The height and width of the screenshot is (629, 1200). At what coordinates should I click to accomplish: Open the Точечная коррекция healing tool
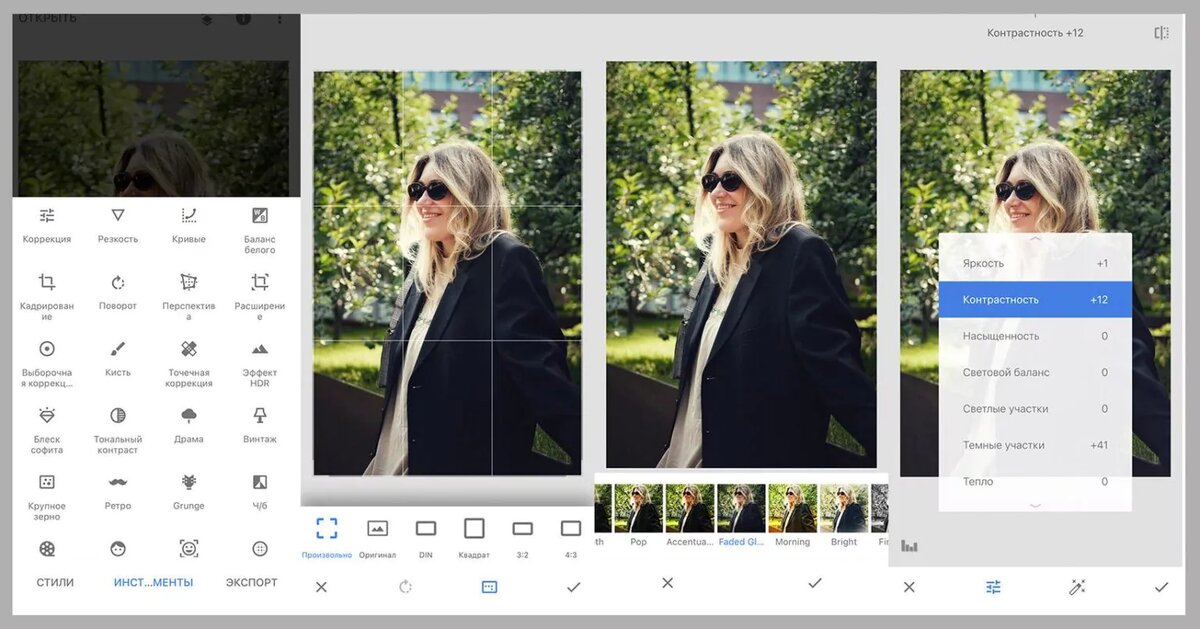click(x=189, y=364)
